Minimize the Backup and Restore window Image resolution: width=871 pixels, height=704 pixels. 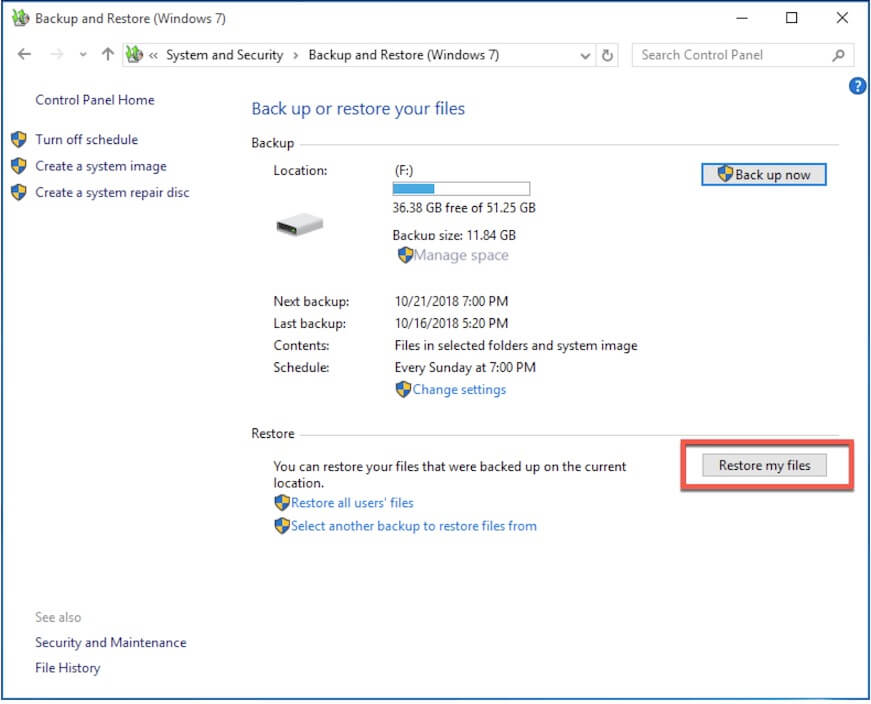(742, 18)
